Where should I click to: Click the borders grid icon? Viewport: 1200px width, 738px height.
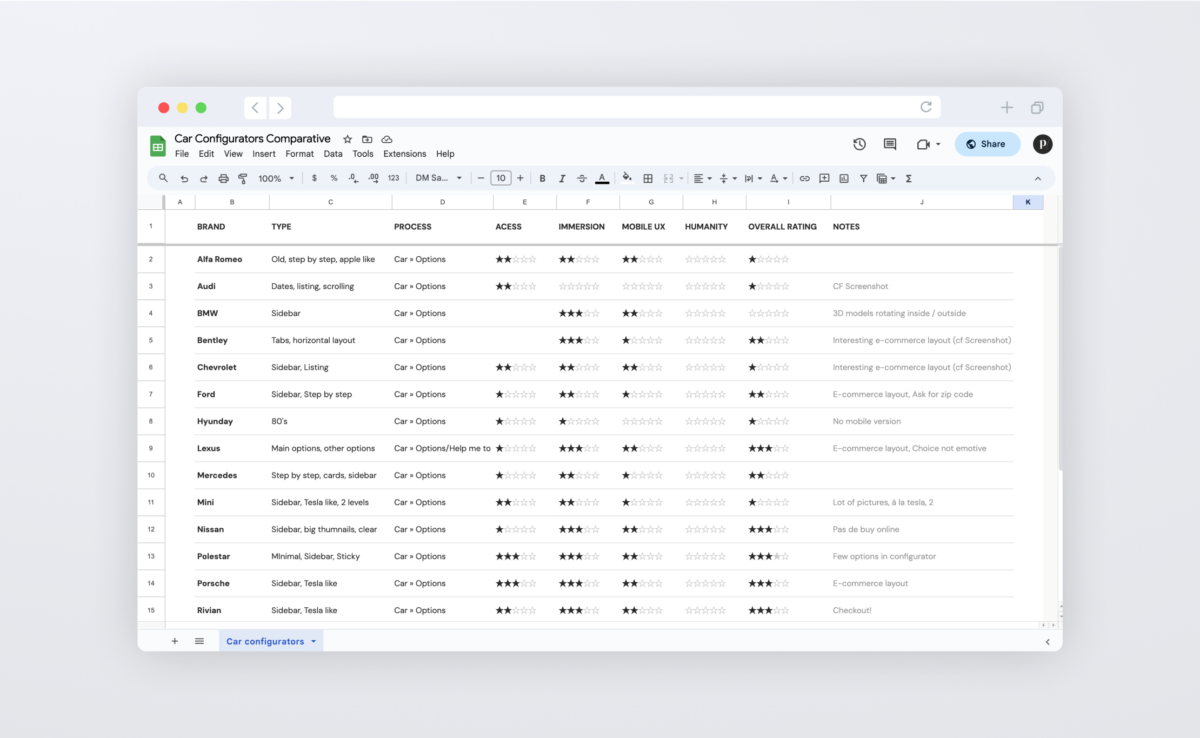(648, 178)
